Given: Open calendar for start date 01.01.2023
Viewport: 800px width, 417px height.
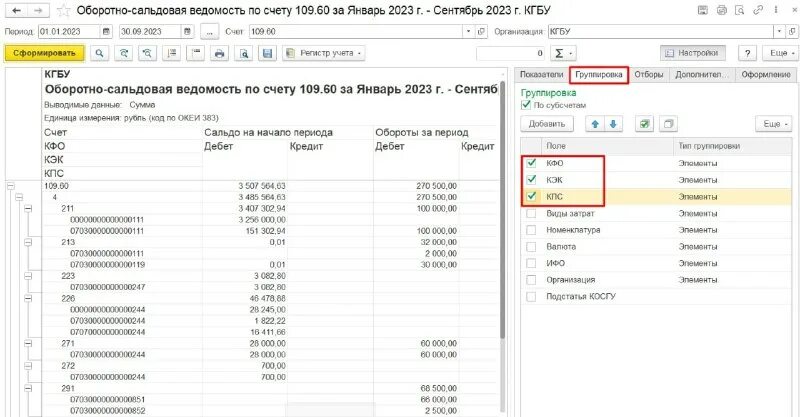Looking at the screenshot, I should pos(106,32).
